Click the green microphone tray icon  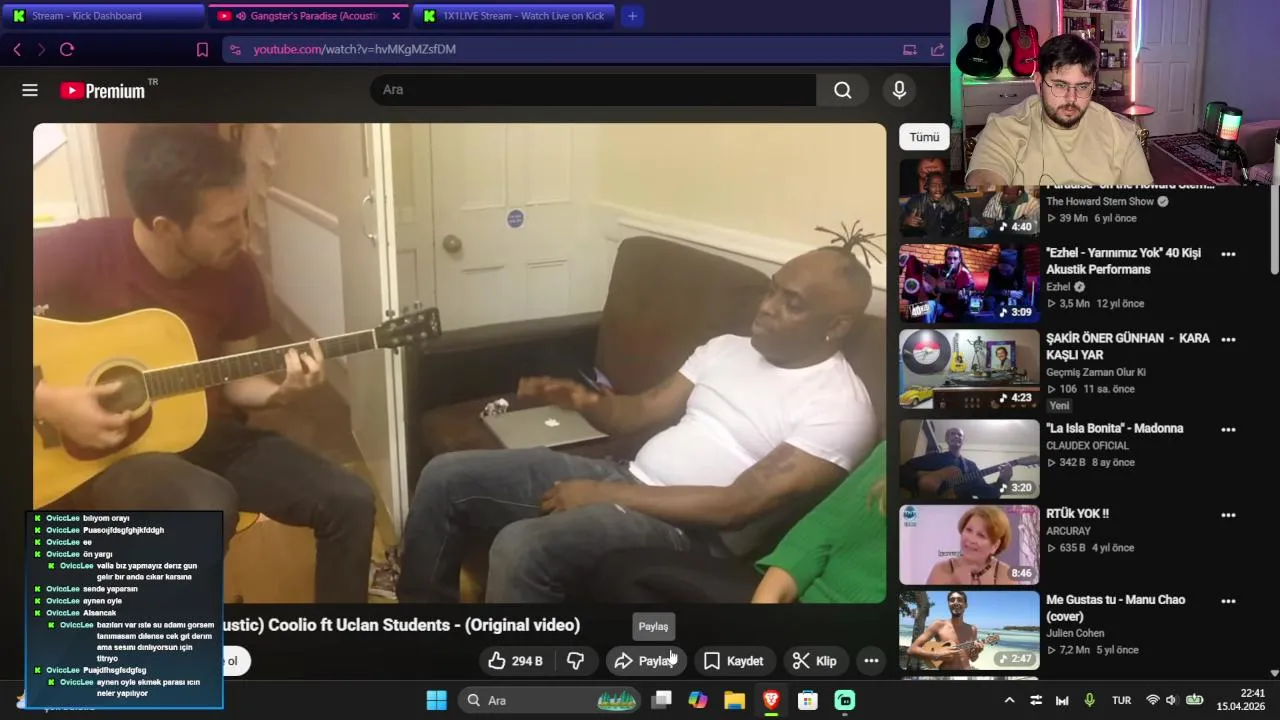(1089, 701)
